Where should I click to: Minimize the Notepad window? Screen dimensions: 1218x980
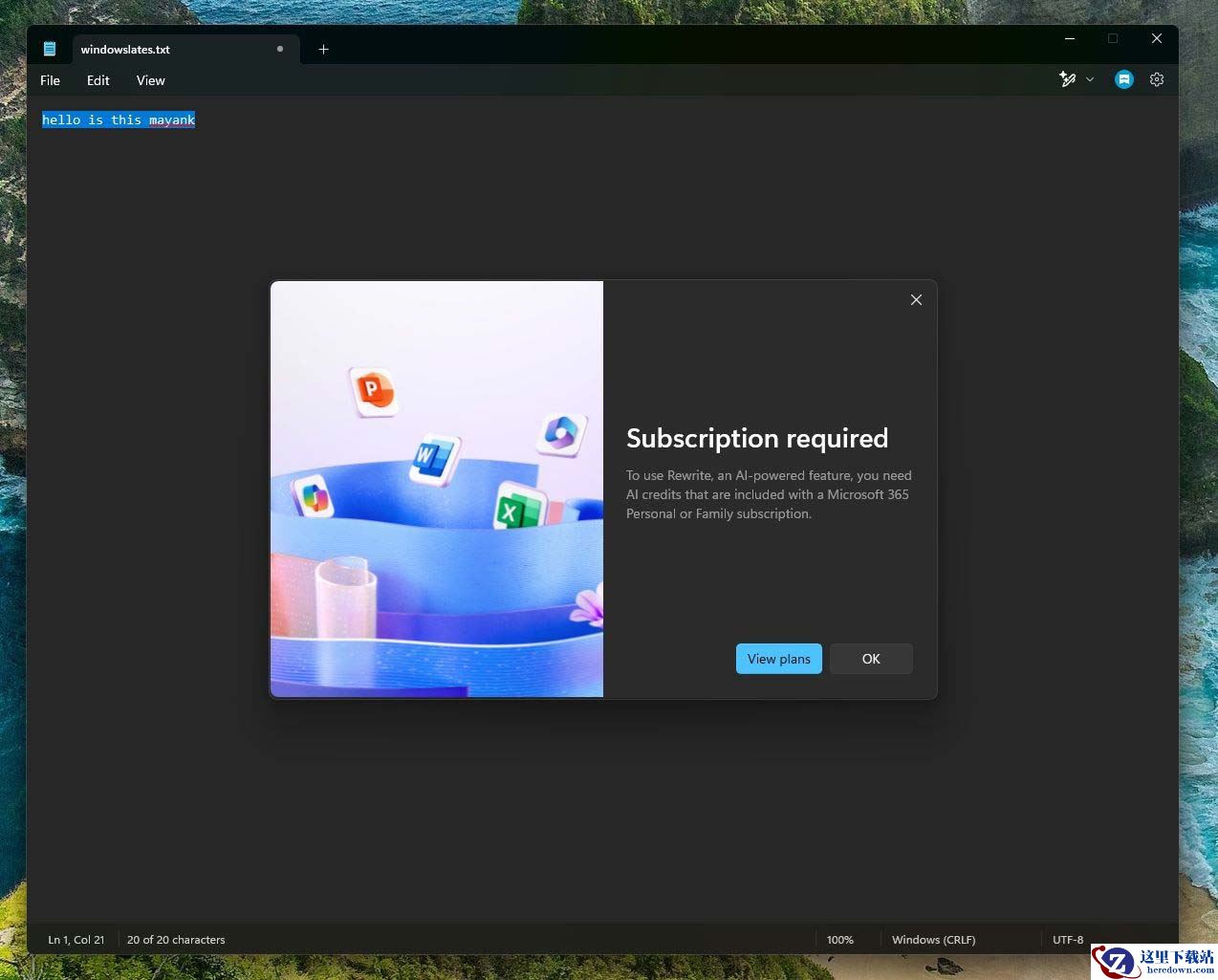point(1070,38)
